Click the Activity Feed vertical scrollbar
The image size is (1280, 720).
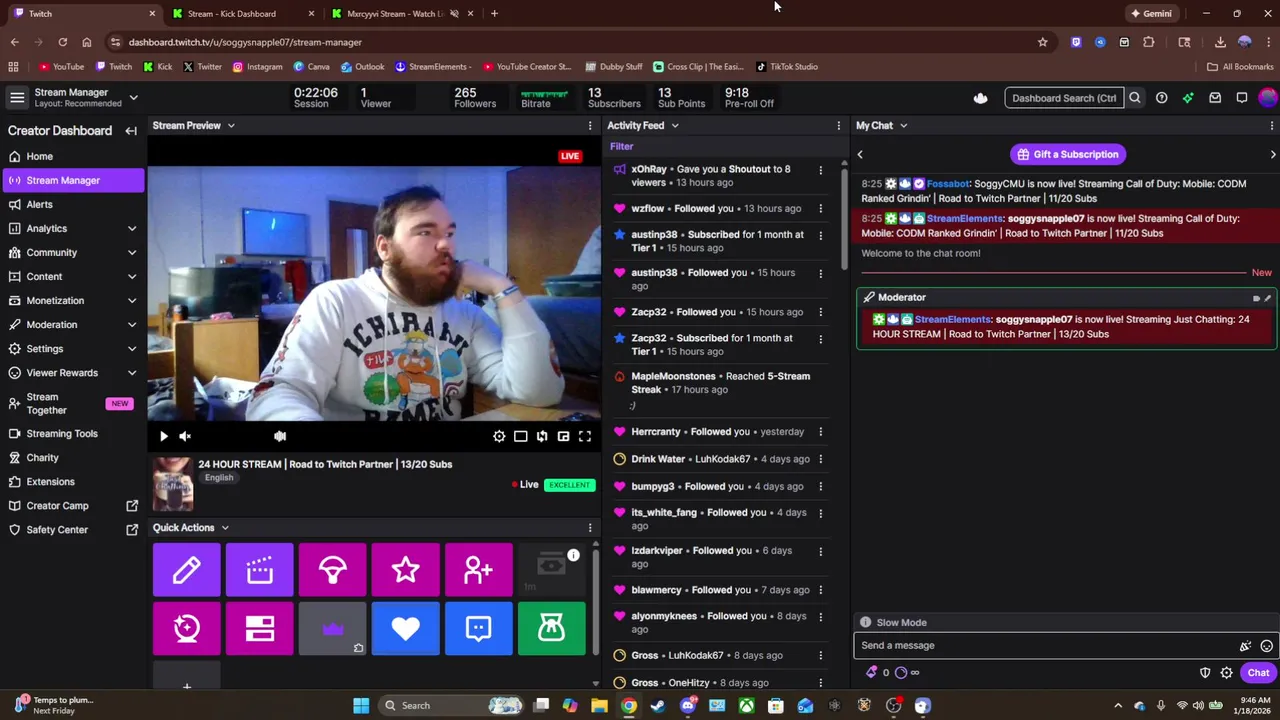(845, 220)
